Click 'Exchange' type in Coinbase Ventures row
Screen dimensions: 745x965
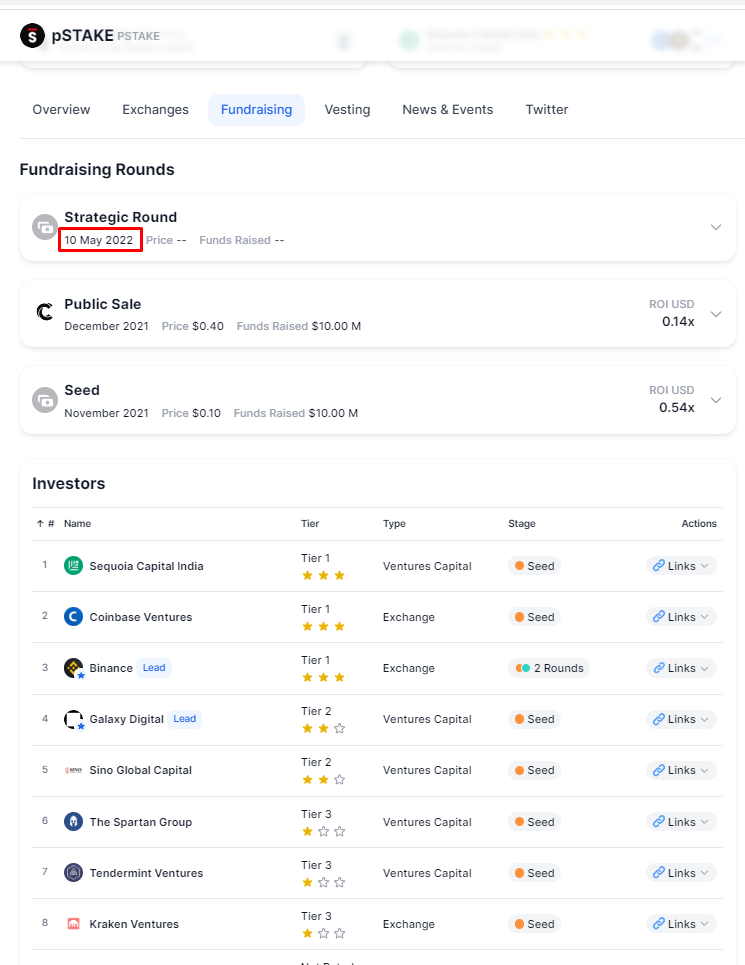coord(408,617)
